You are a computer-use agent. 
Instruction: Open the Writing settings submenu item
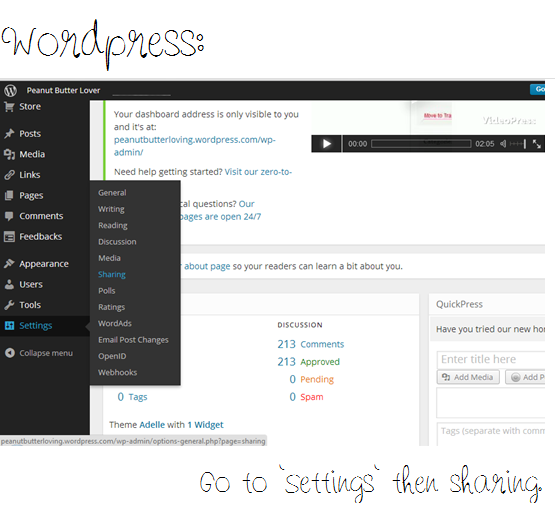(111, 209)
